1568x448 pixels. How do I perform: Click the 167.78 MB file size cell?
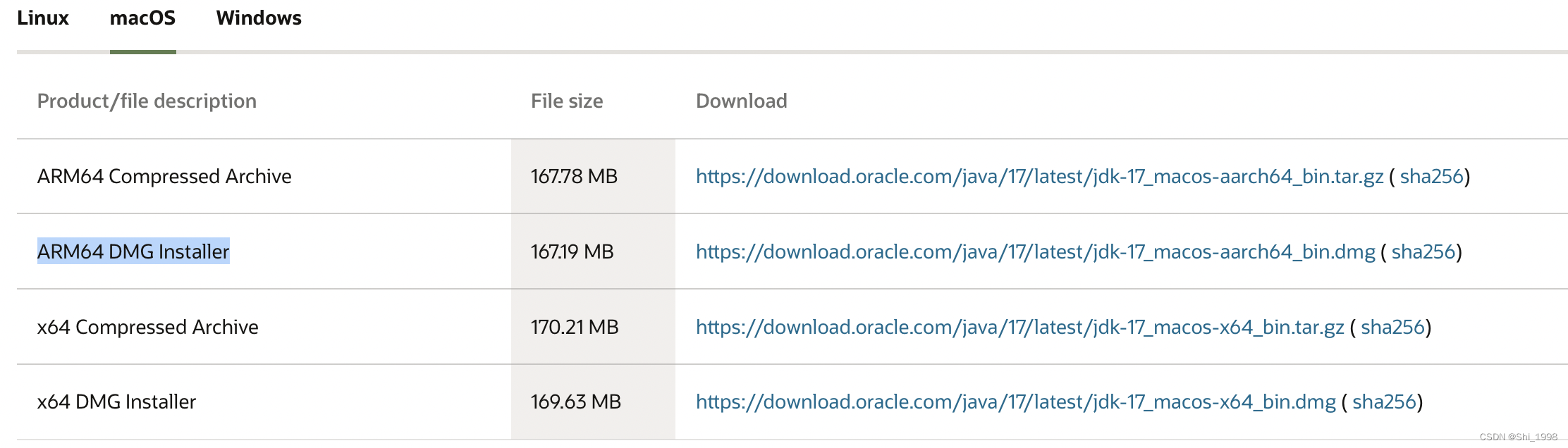[x=575, y=177]
